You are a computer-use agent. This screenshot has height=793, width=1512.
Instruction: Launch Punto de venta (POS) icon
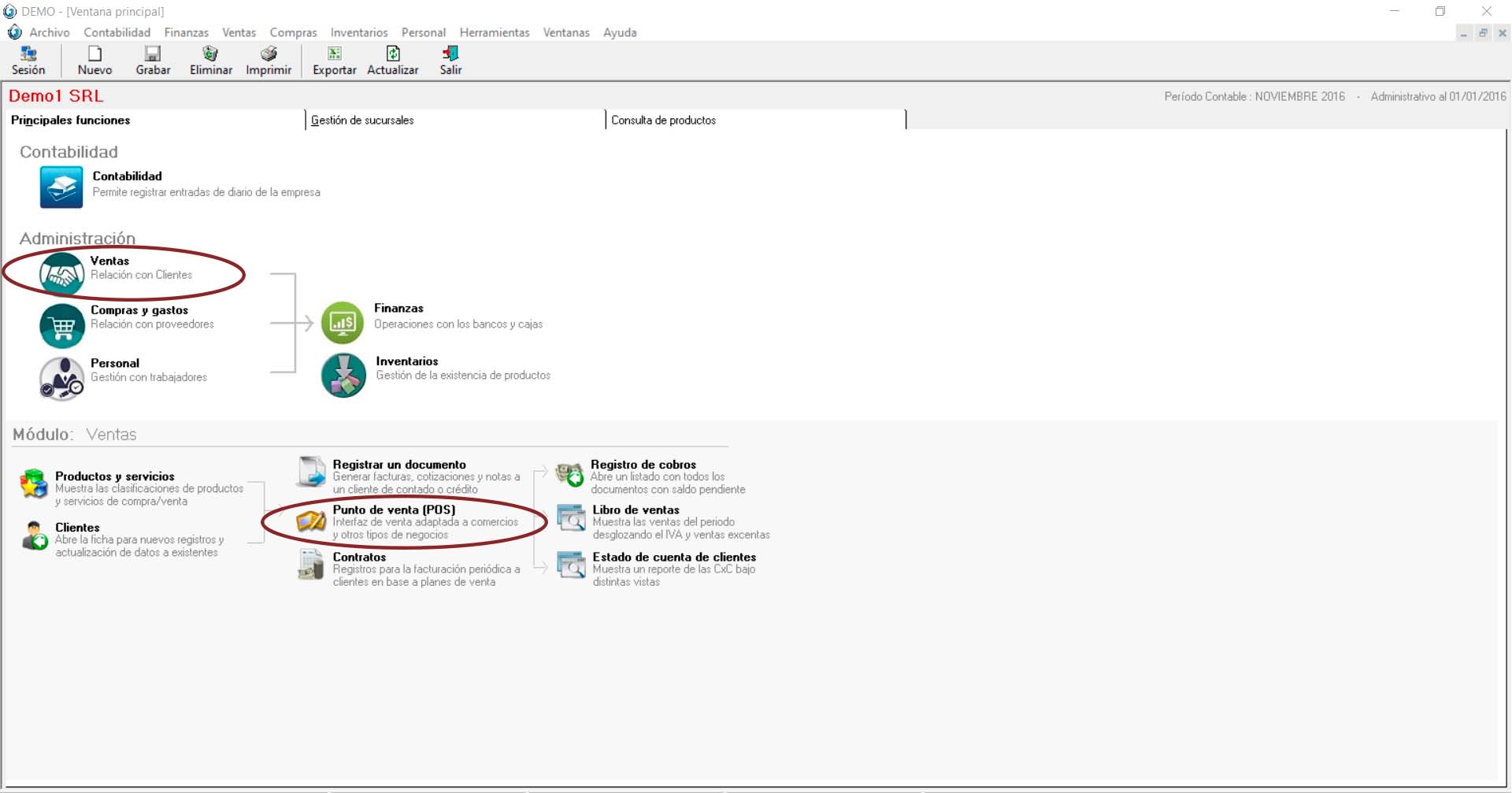tap(311, 521)
